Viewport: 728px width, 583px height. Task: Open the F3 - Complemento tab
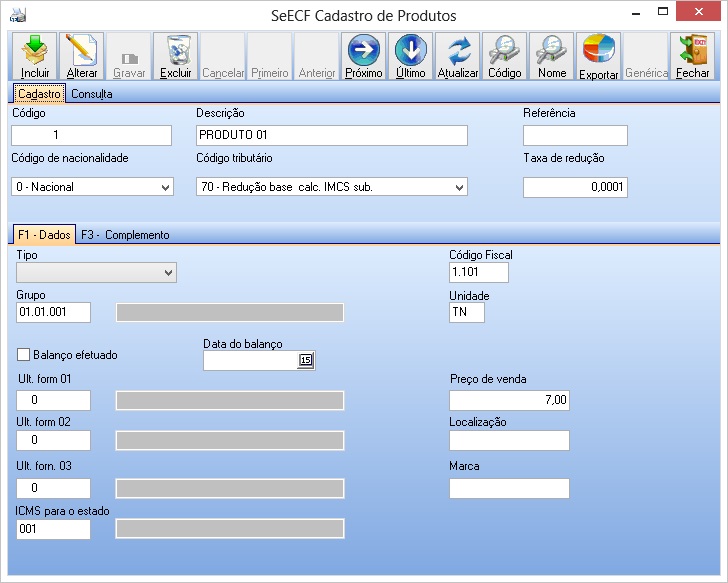[125, 235]
